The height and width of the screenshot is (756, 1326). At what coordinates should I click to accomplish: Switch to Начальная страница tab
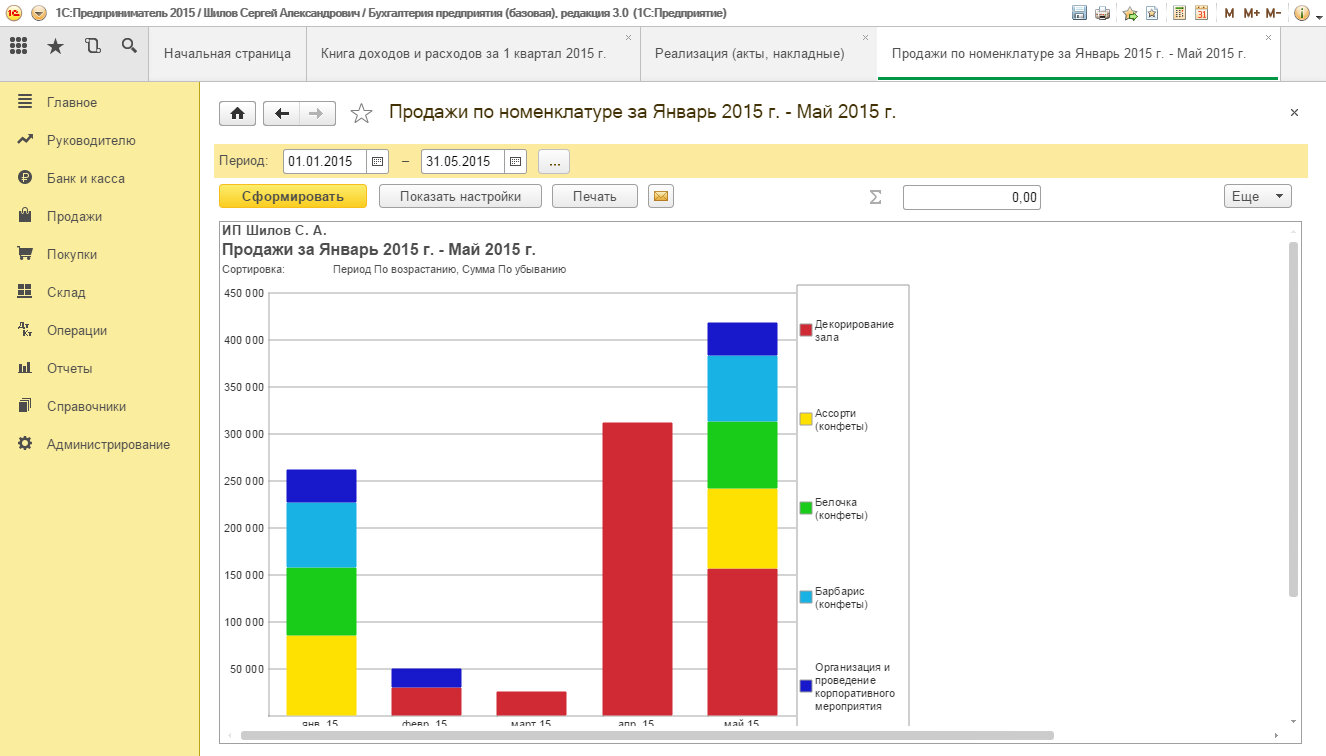[227, 54]
